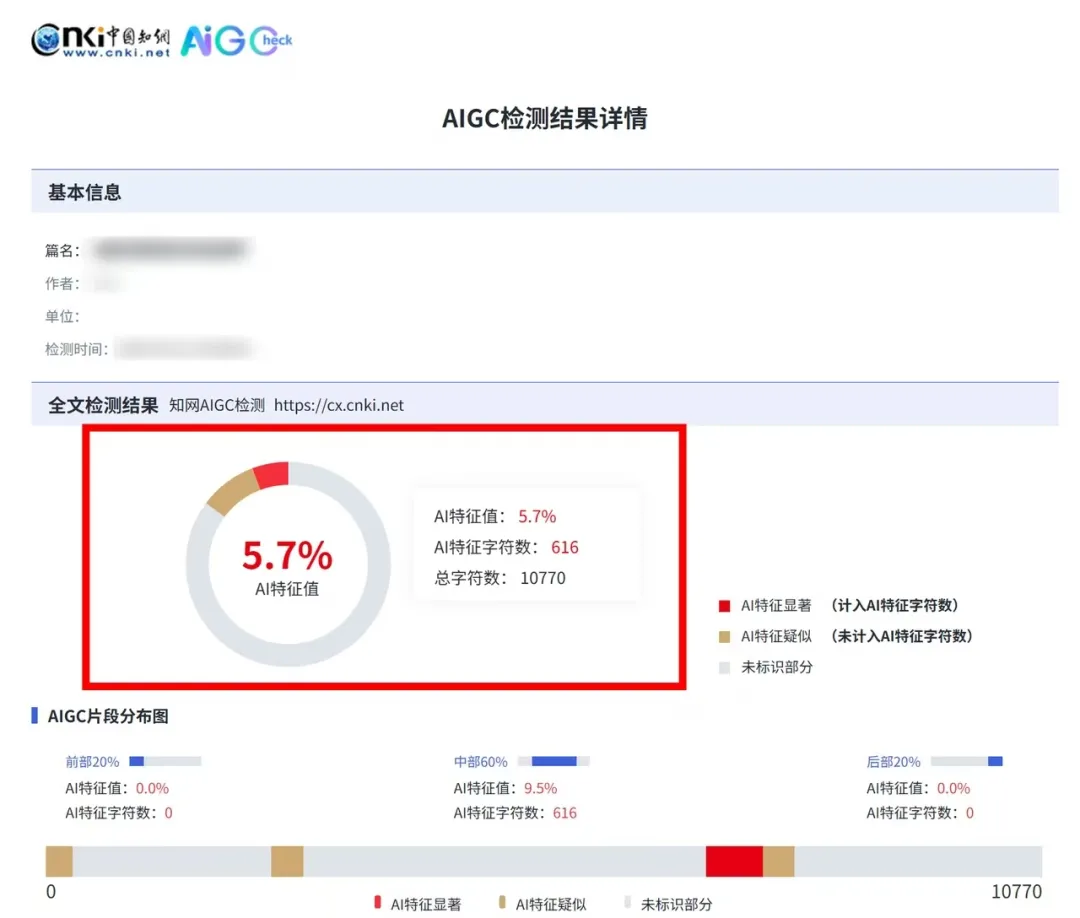Click the 0 axis label under the bar
The width and height of the screenshot is (1080, 918).
[51, 892]
